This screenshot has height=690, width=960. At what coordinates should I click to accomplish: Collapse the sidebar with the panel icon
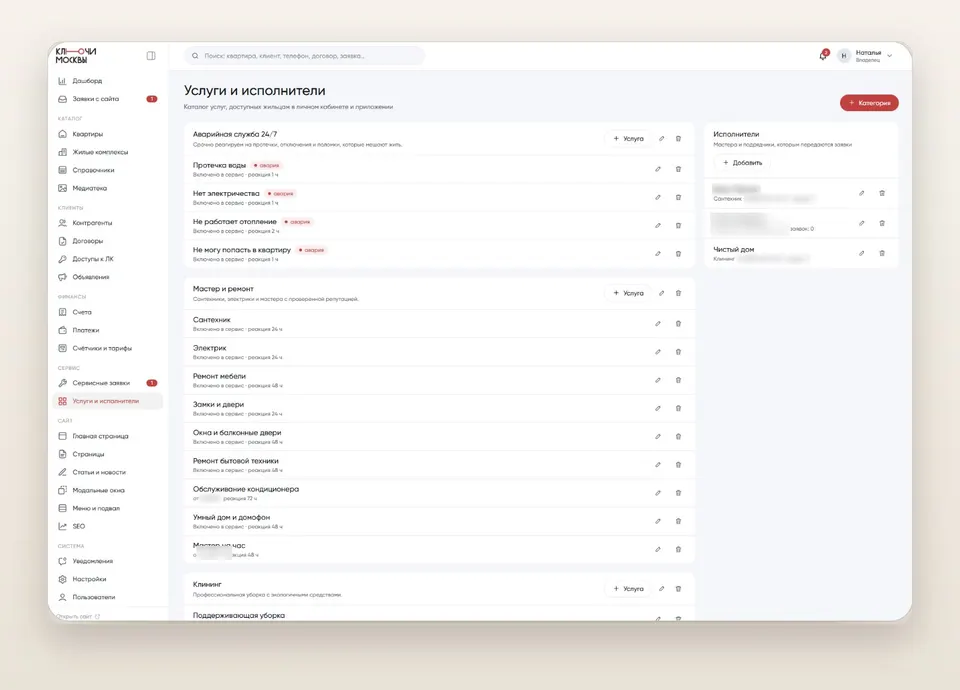coord(151,56)
